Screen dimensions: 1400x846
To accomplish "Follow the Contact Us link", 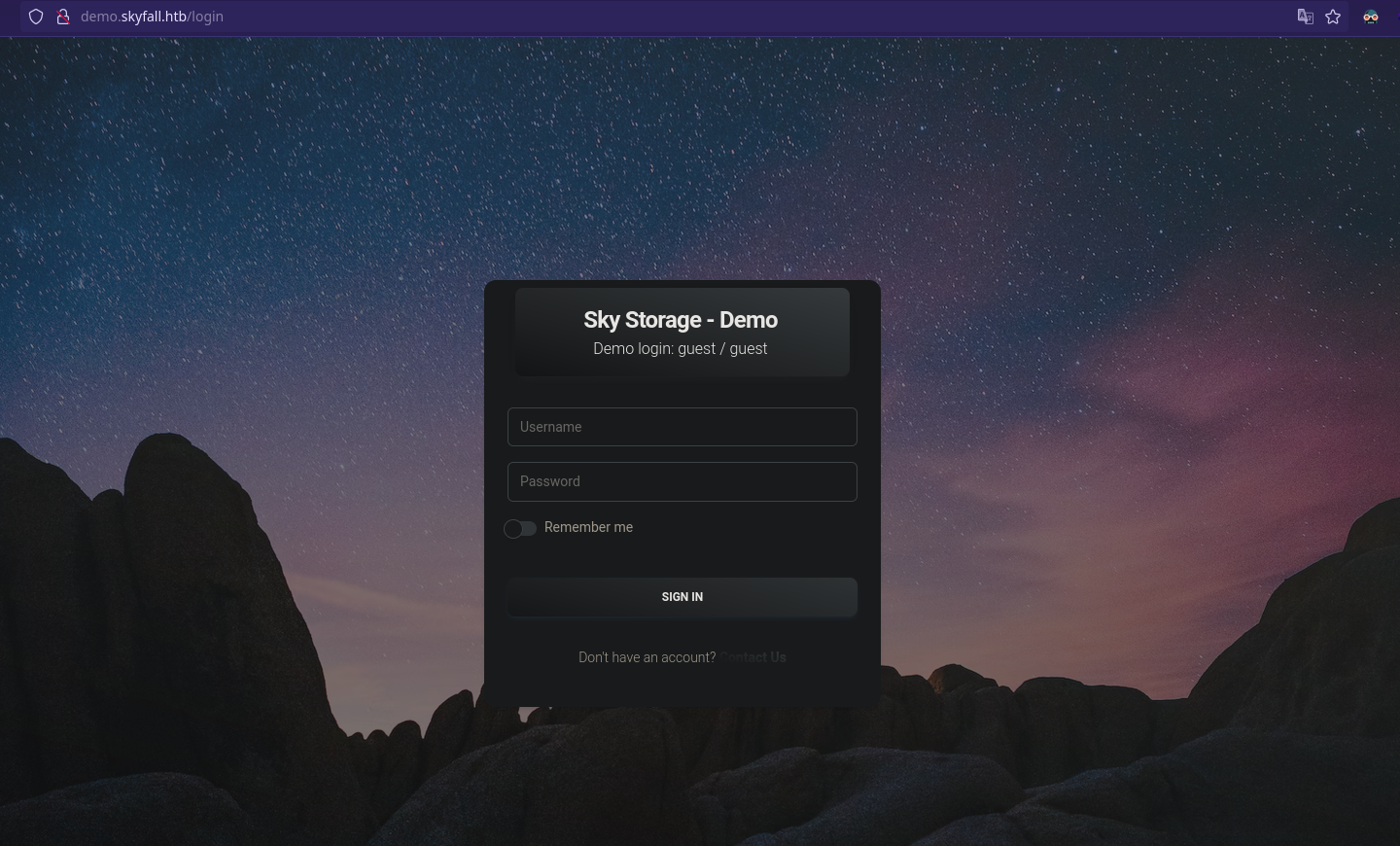I will coord(753,657).
